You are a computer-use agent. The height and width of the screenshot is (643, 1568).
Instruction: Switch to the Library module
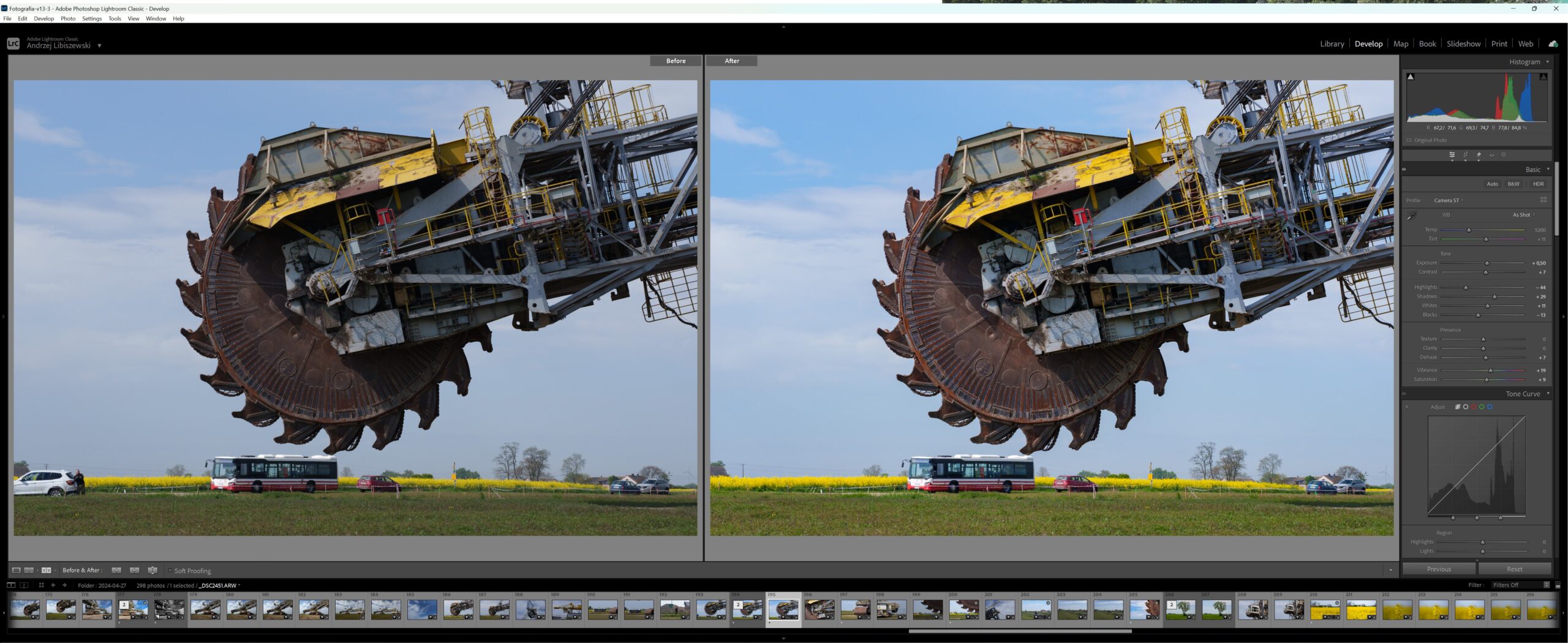pyautogui.click(x=1332, y=43)
